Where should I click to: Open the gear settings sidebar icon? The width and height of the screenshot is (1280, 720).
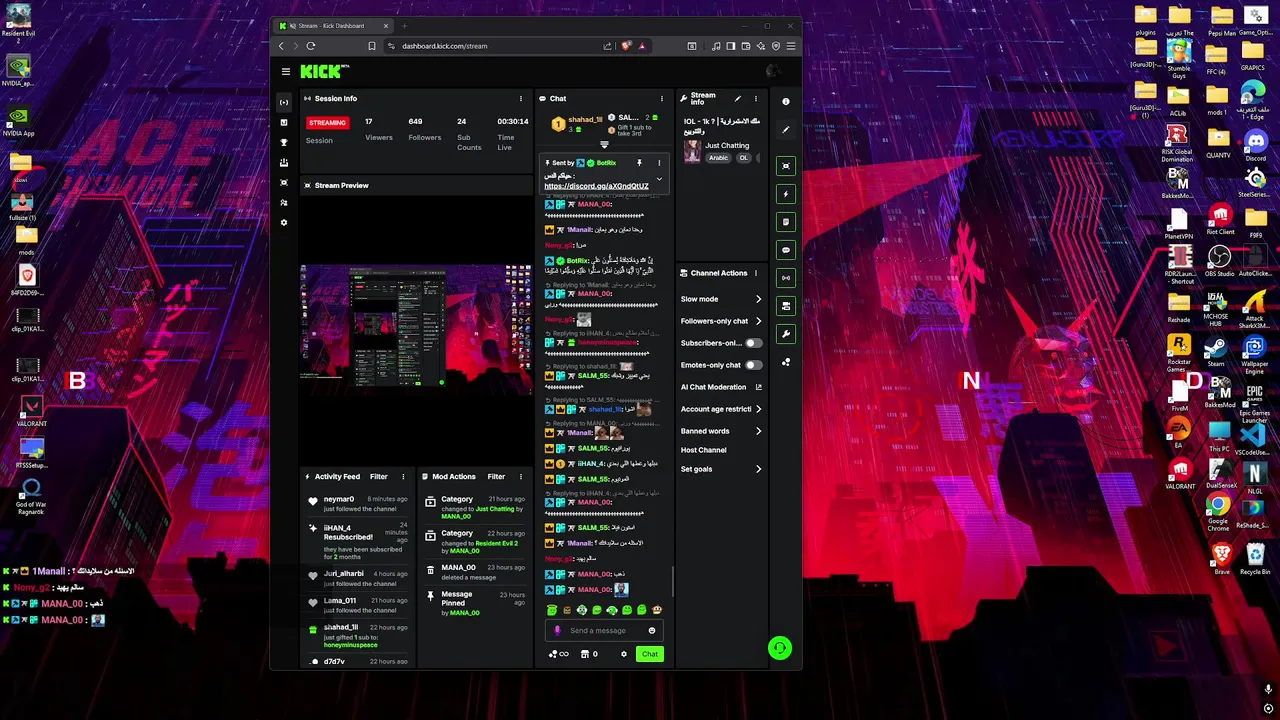(284, 222)
